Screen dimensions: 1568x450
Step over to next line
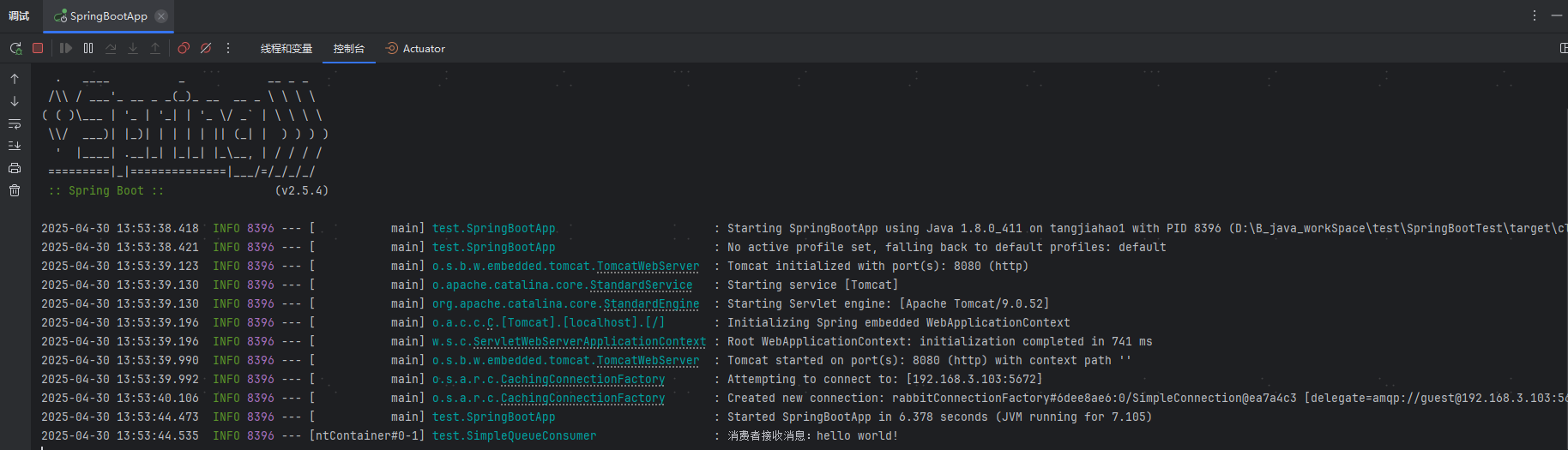111,48
